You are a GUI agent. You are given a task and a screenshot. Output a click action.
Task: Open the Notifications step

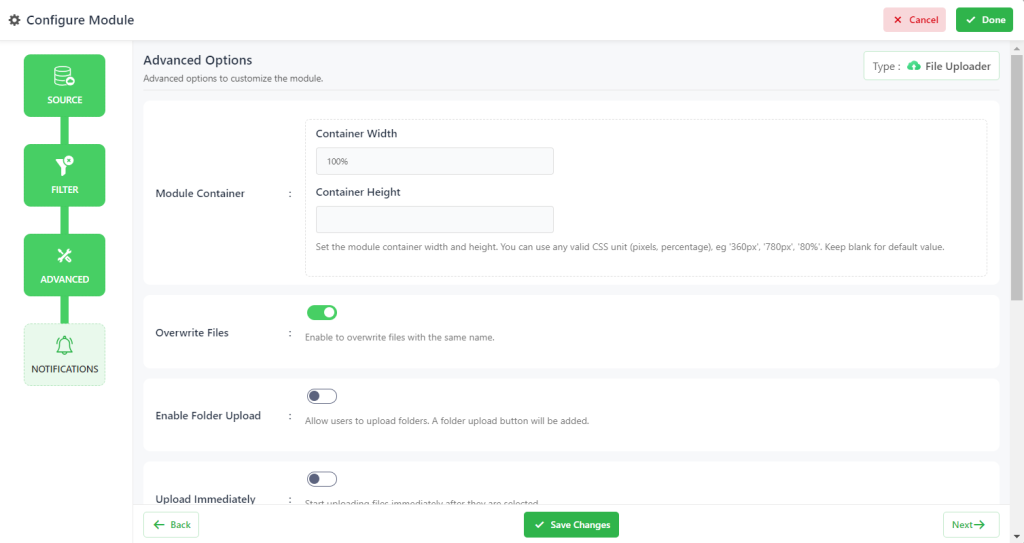[x=65, y=354]
